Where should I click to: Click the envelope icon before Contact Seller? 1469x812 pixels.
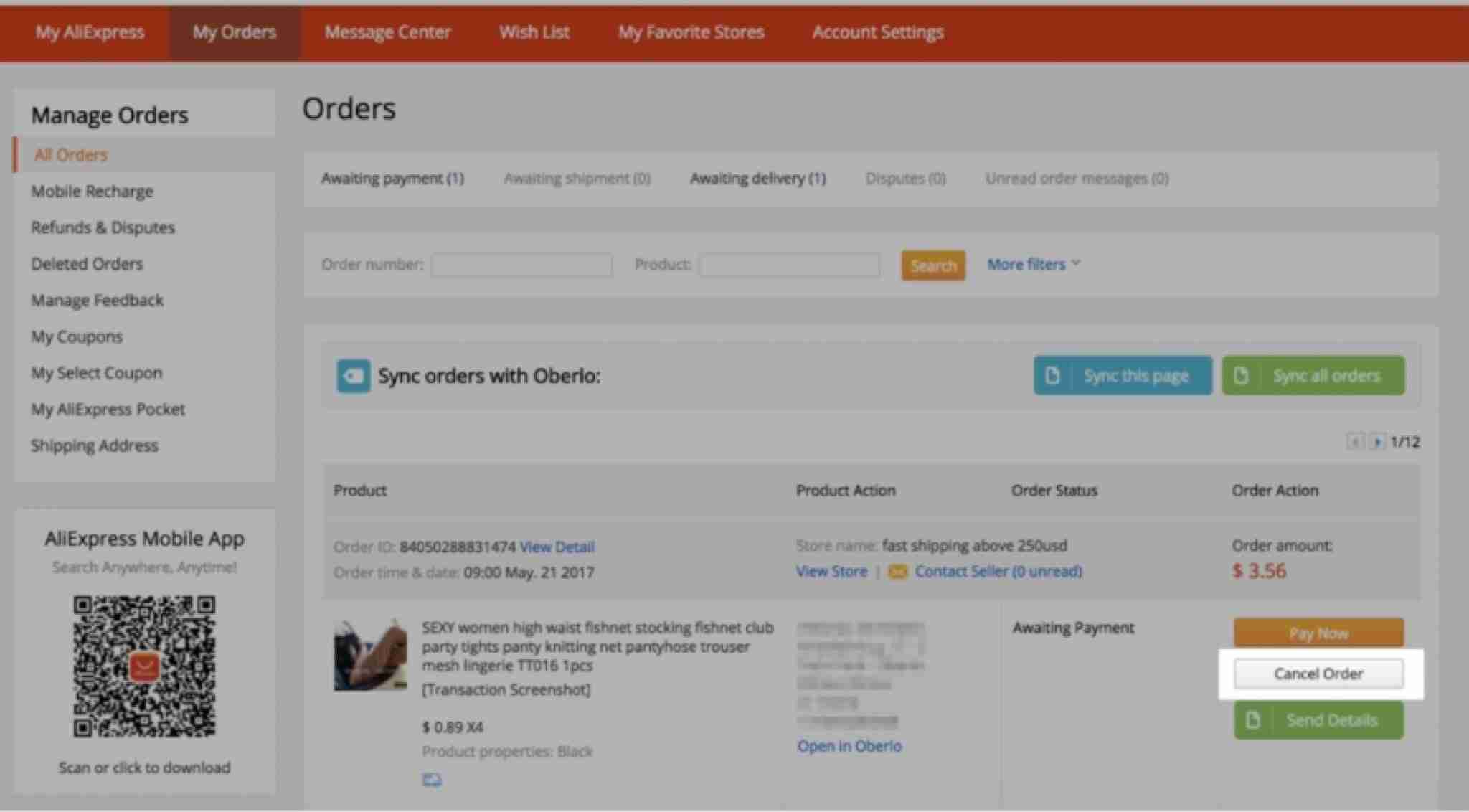pyautogui.click(x=898, y=572)
